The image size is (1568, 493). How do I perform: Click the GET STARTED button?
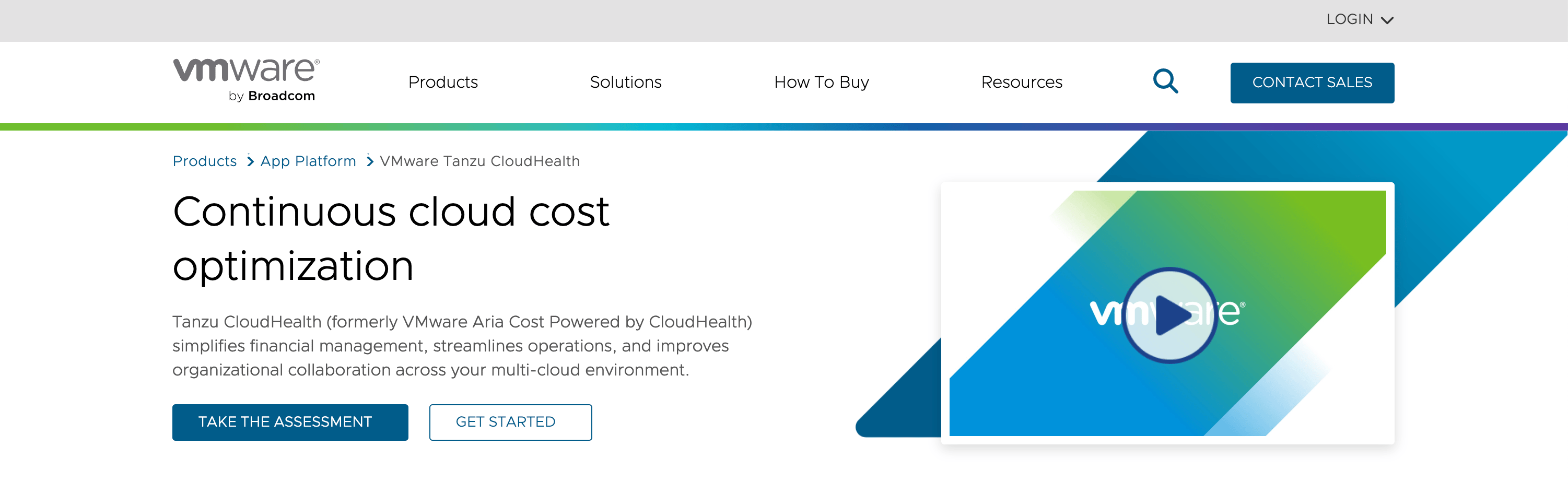pos(511,422)
